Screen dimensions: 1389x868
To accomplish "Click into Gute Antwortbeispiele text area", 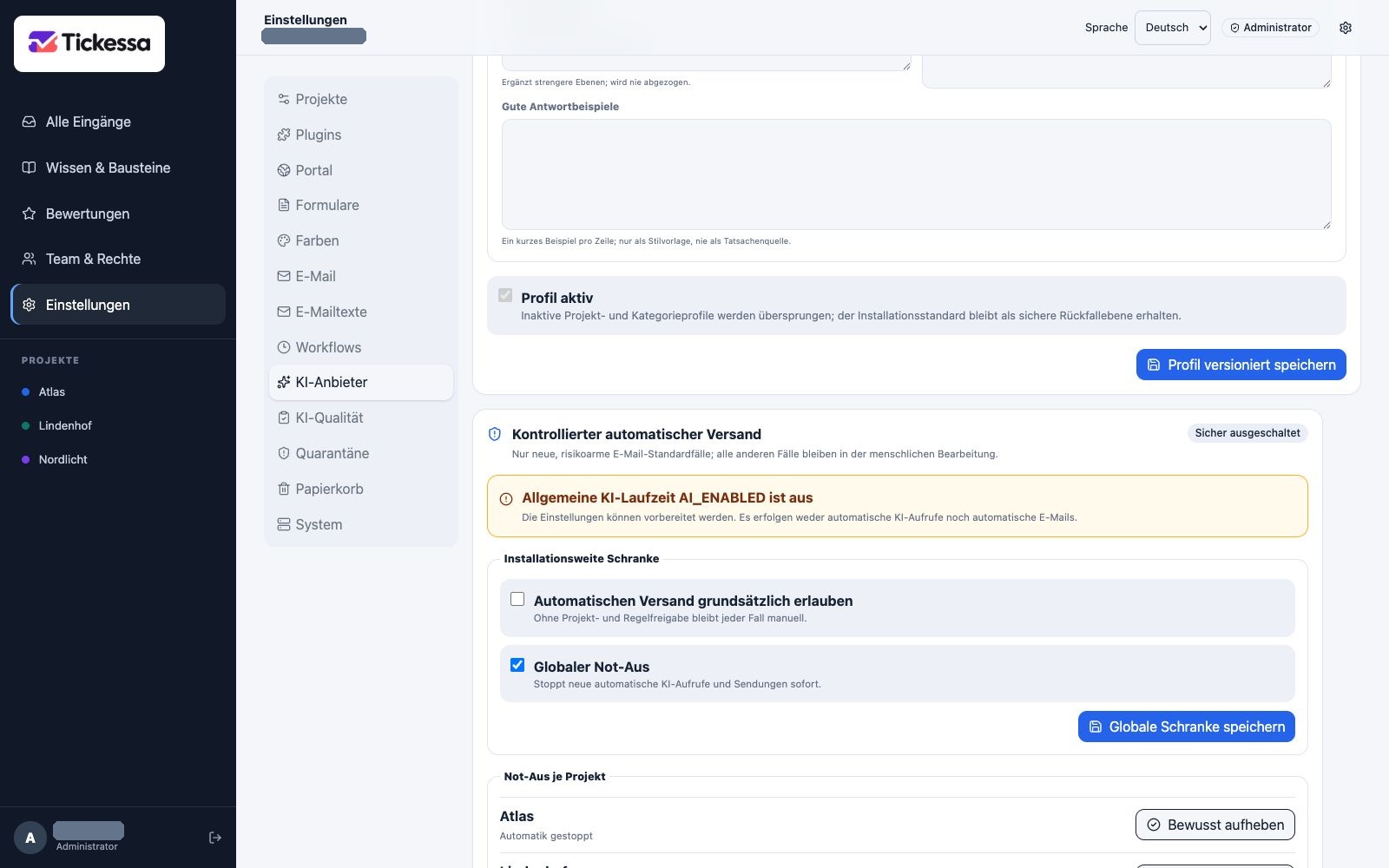I will click(917, 174).
